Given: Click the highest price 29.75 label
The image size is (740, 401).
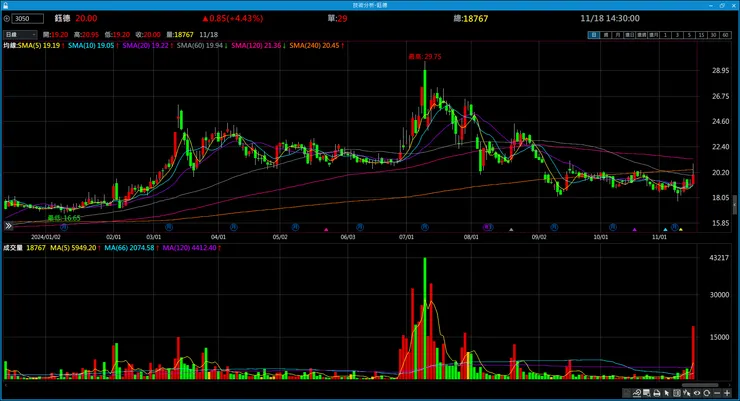Looking at the screenshot, I should point(425,57).
